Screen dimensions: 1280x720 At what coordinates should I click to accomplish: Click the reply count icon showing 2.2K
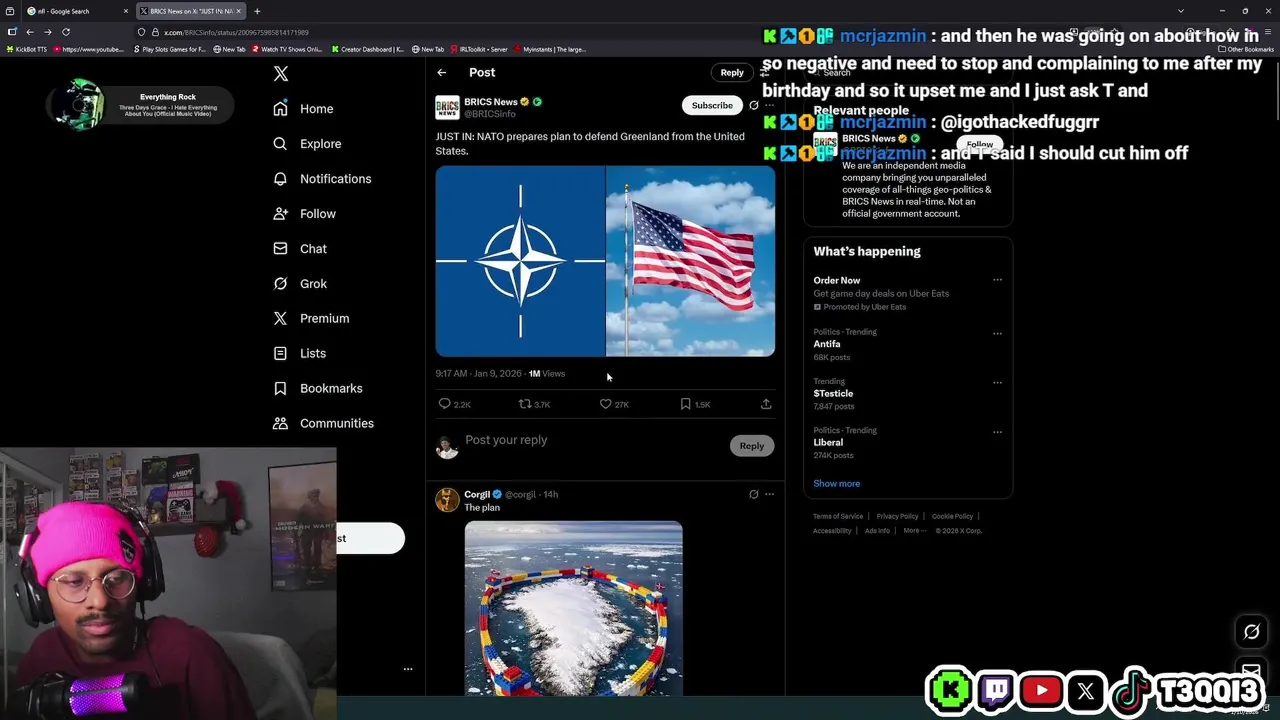(x=445, y=404)
